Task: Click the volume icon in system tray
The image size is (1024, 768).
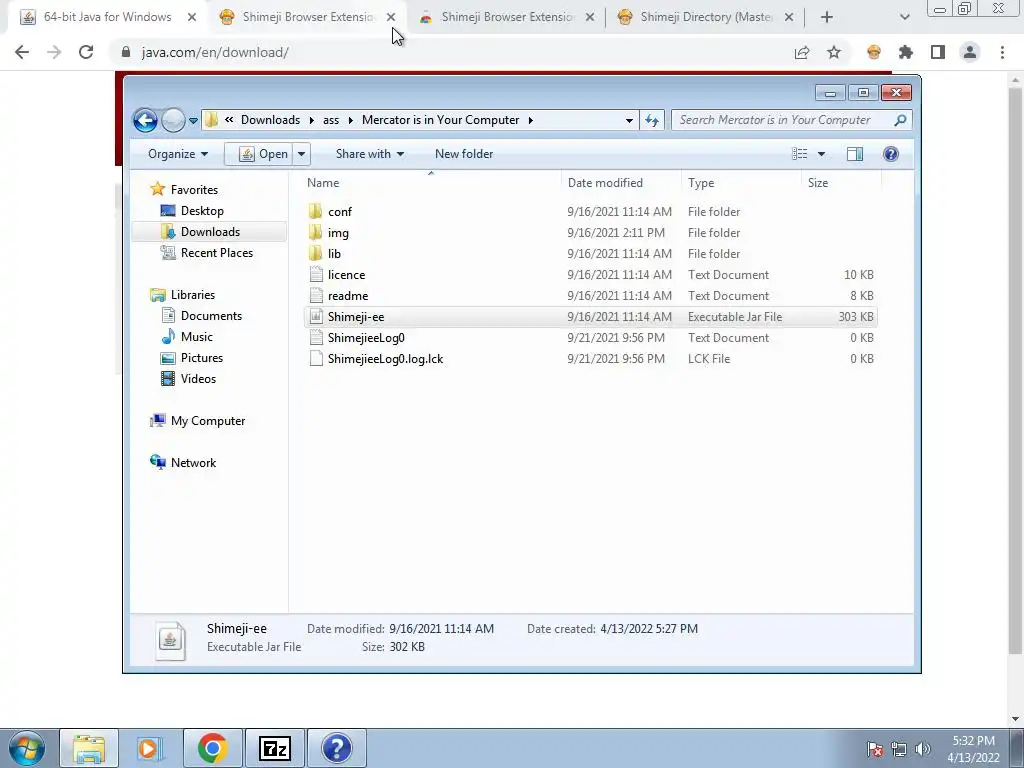Action: [x=922, y=748]
